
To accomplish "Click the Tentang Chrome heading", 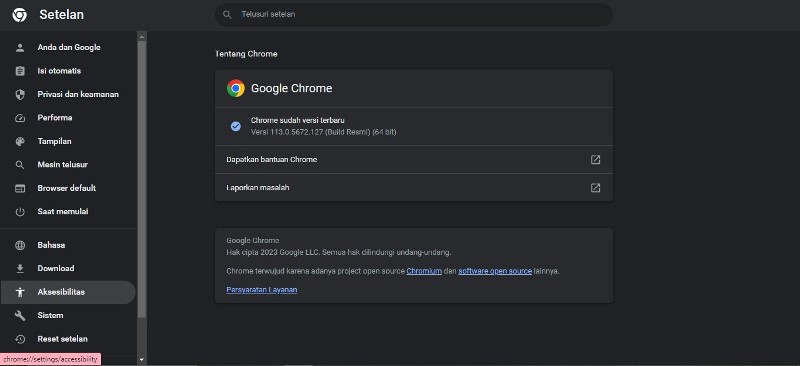I will point(246,54).
